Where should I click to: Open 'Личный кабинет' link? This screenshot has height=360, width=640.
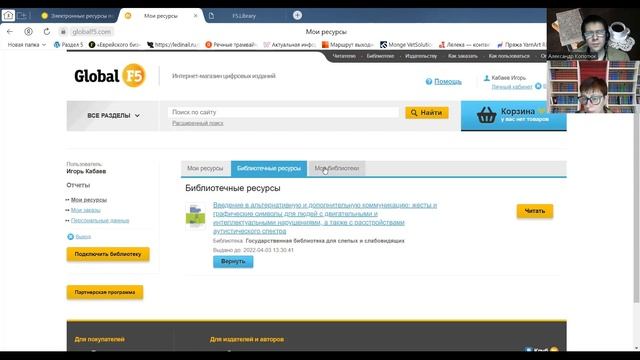pyautogui.click(x=512, y=87)
